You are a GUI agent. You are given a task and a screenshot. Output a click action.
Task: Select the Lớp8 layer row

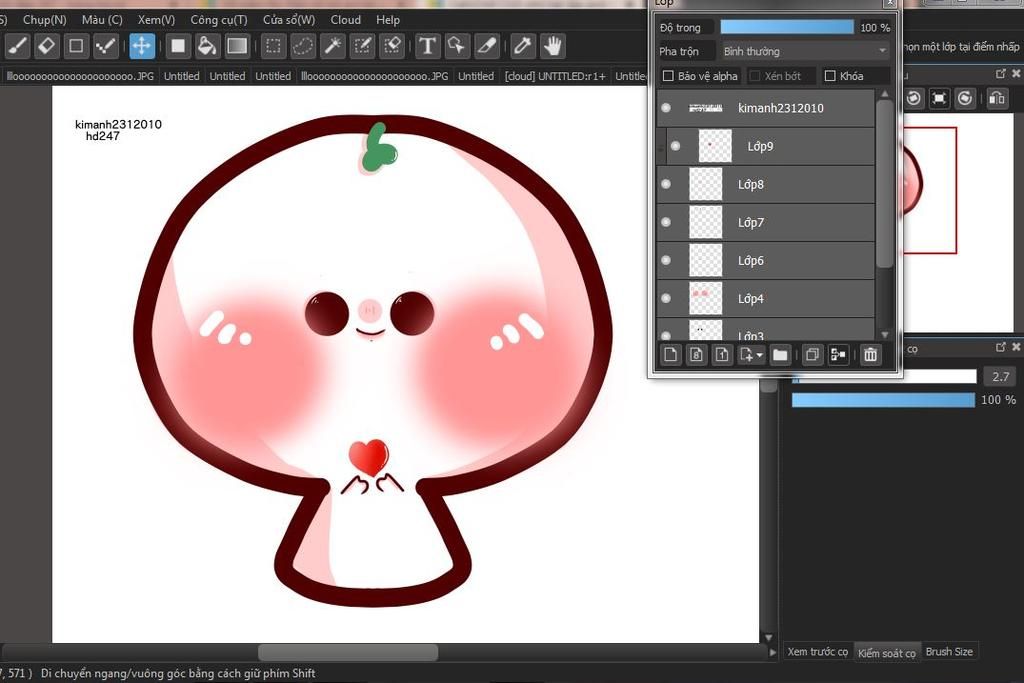pyautogui.click(x=765, y=184)
